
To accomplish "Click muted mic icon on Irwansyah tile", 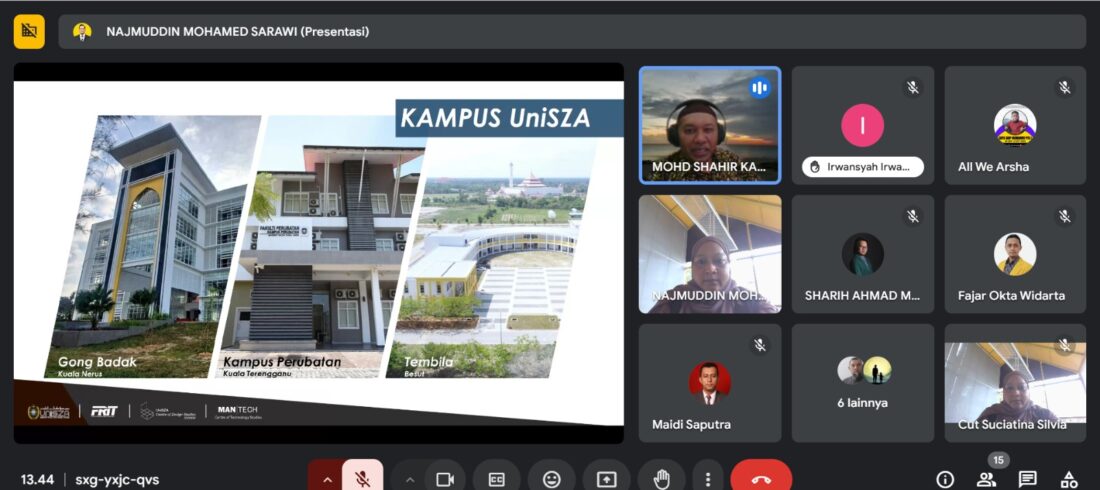I will point(912,88).
